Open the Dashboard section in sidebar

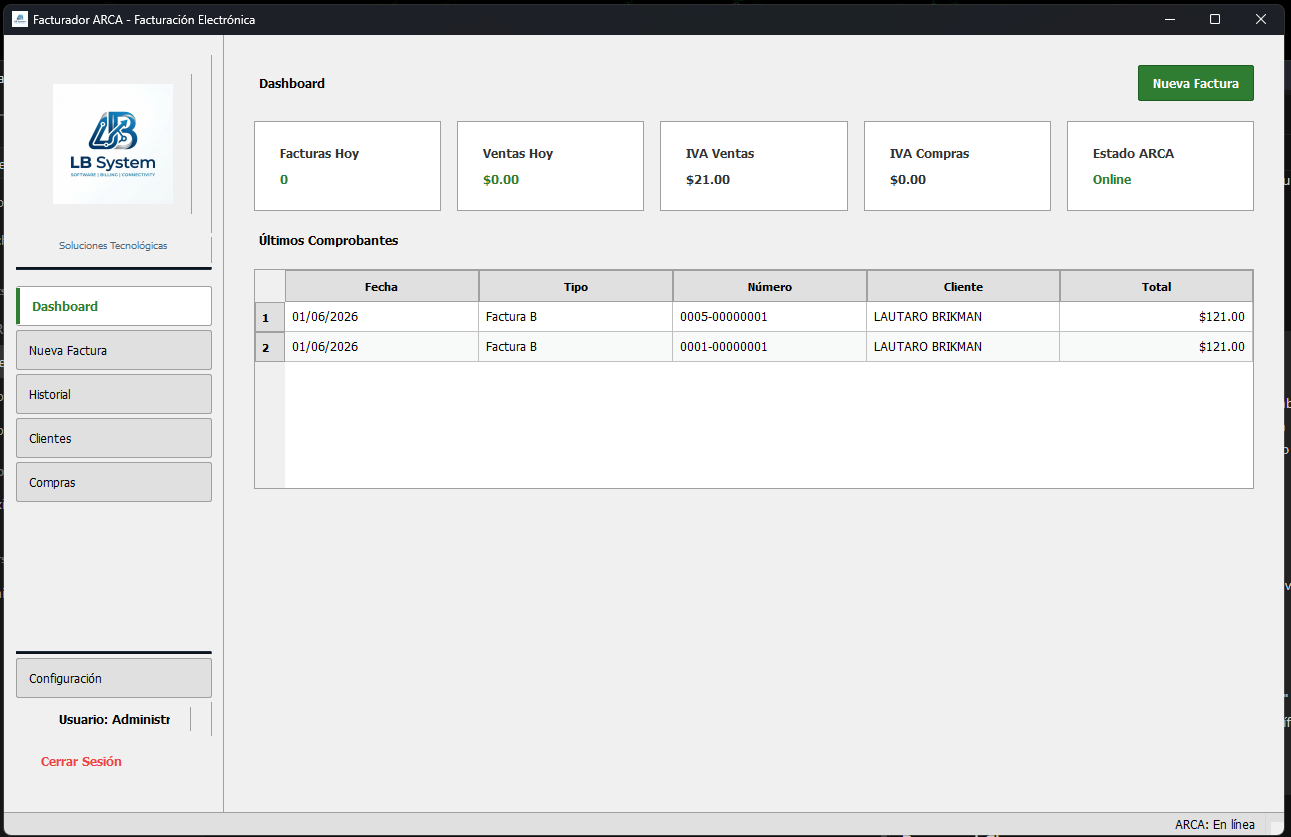114,306
